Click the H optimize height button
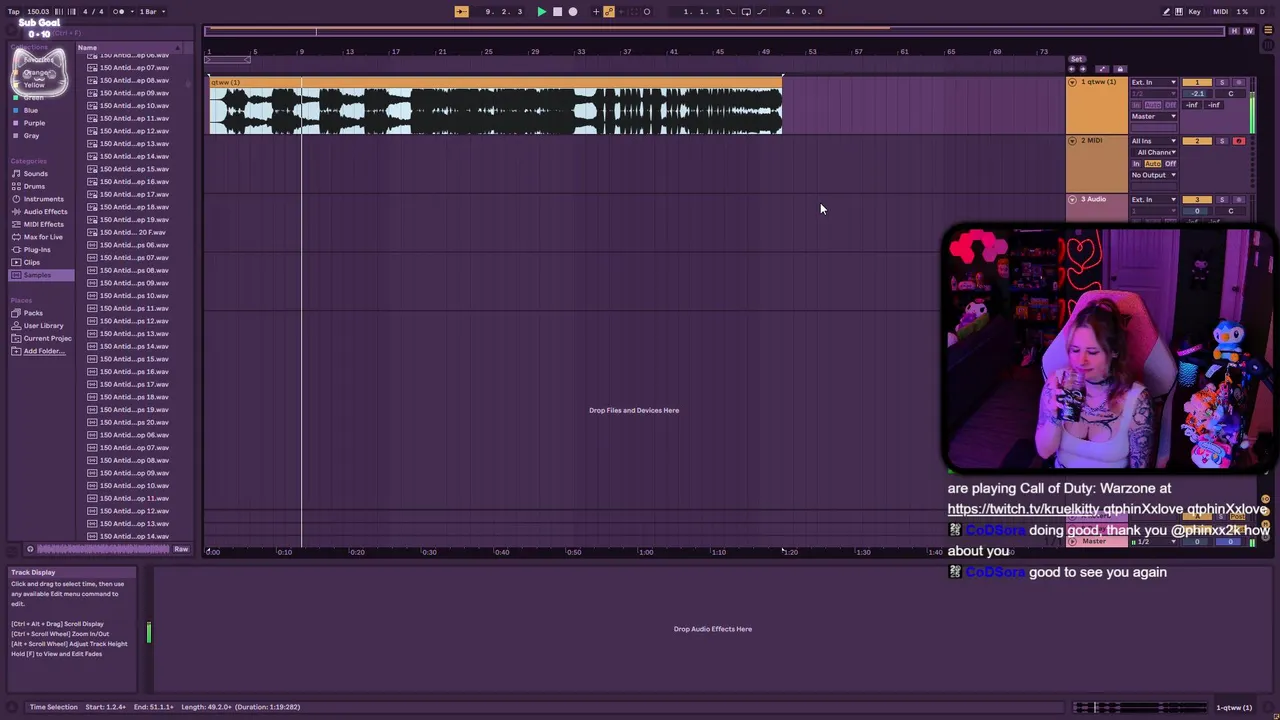 click(x=1234, y=31)
